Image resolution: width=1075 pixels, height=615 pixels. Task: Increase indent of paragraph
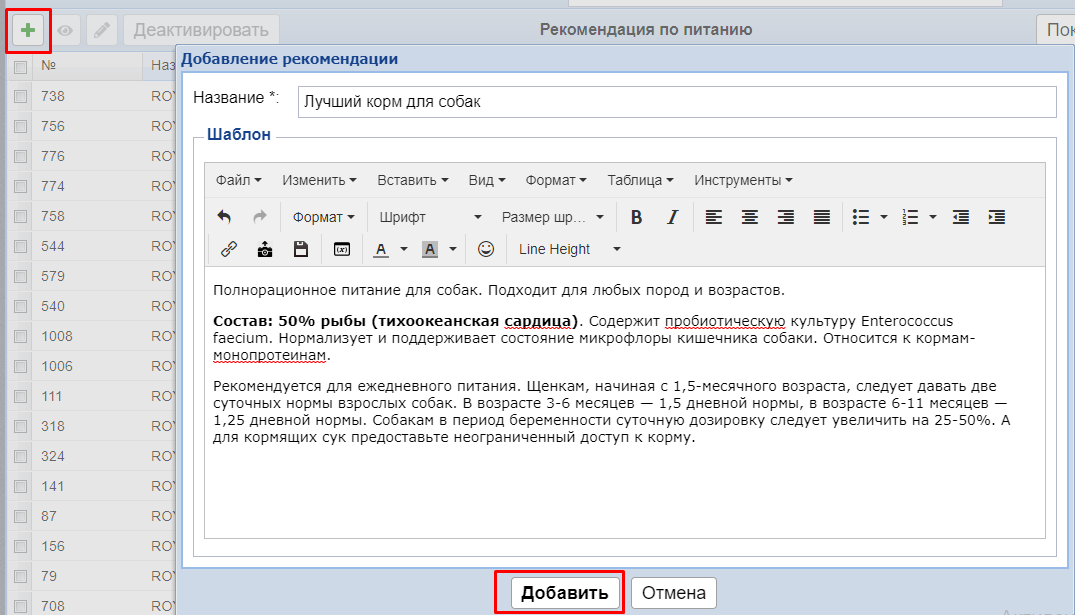pos(996,217)
